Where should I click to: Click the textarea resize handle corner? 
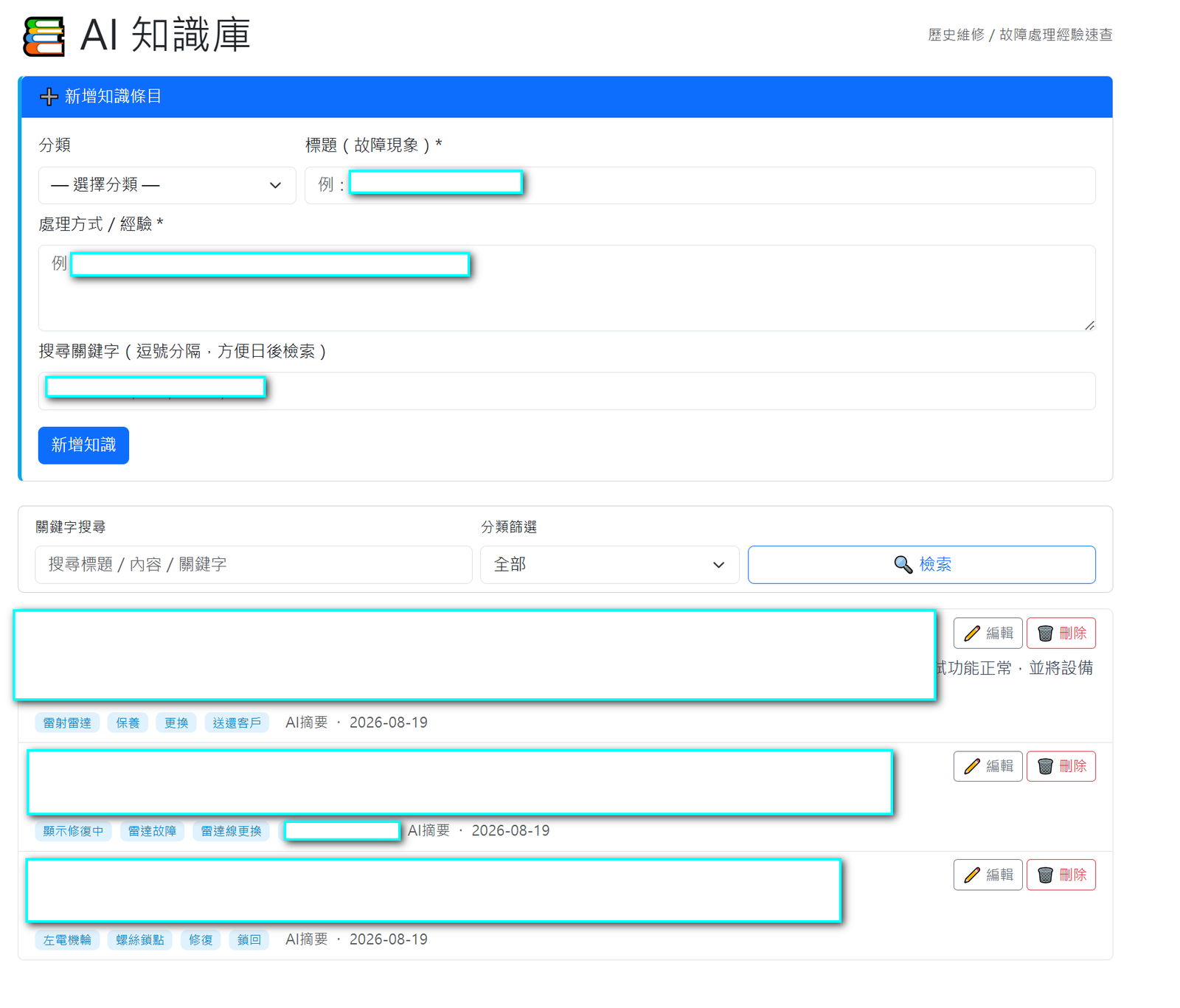click(1089, 325)
